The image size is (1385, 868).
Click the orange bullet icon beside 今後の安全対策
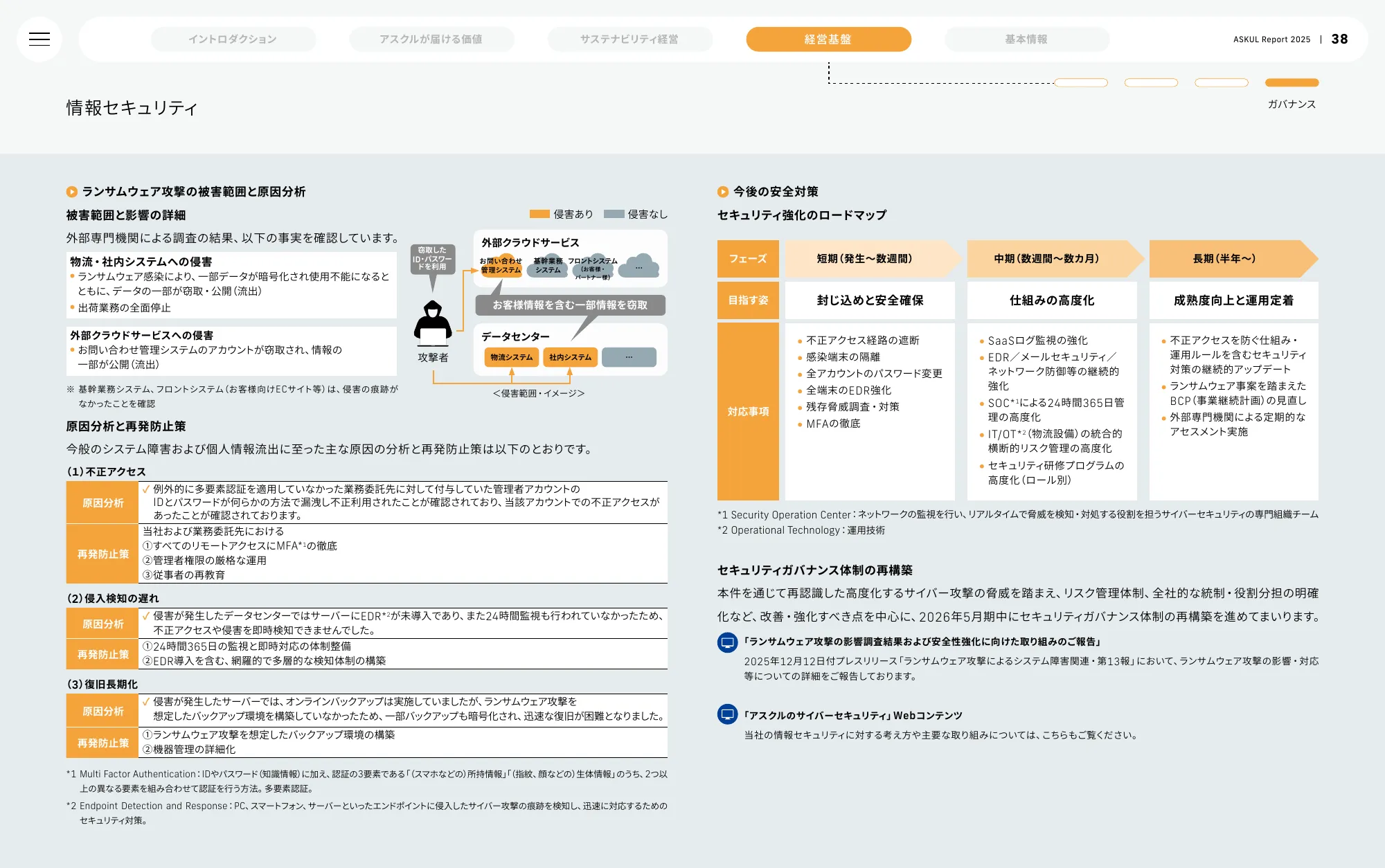click(723, 192)
